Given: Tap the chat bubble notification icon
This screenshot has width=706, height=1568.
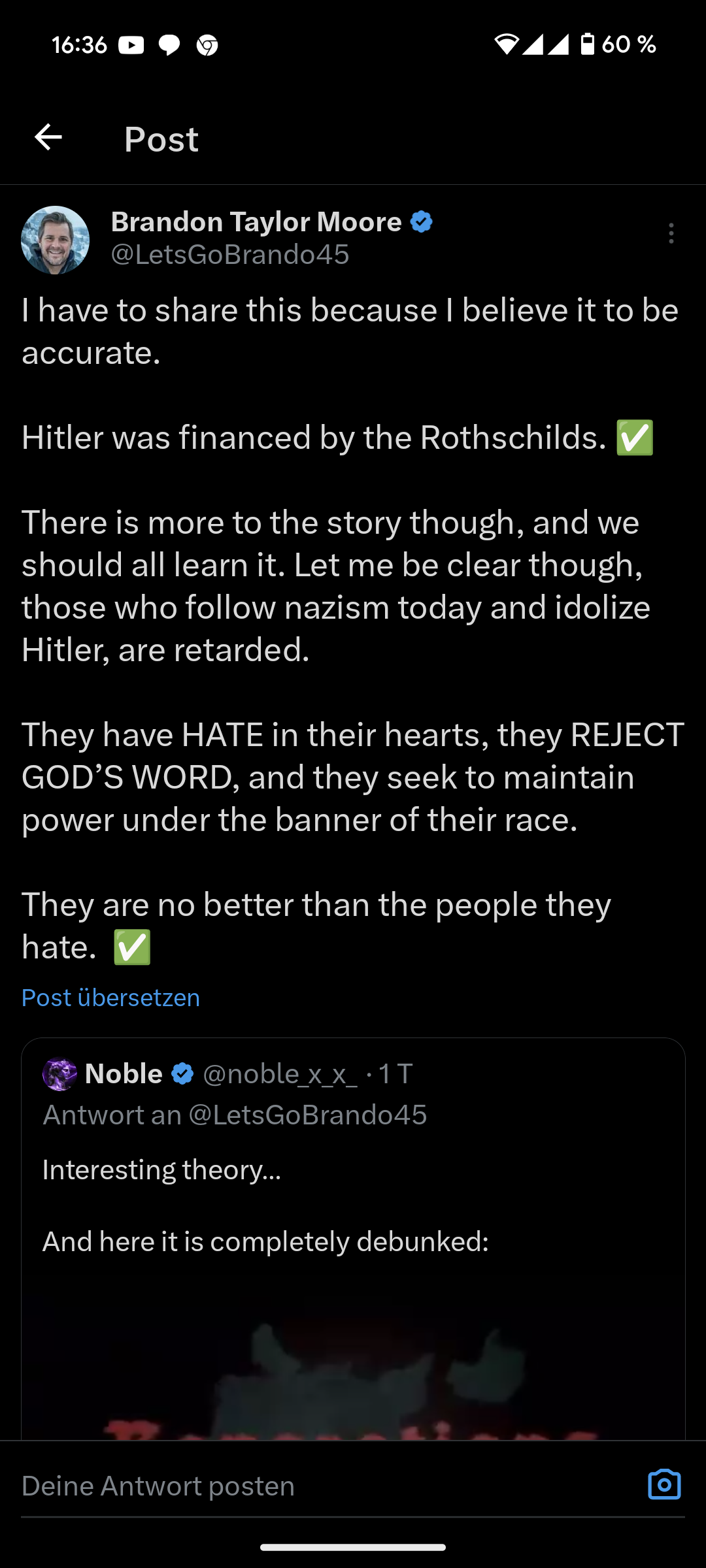Looking at the screenshot, I should 169,45.
